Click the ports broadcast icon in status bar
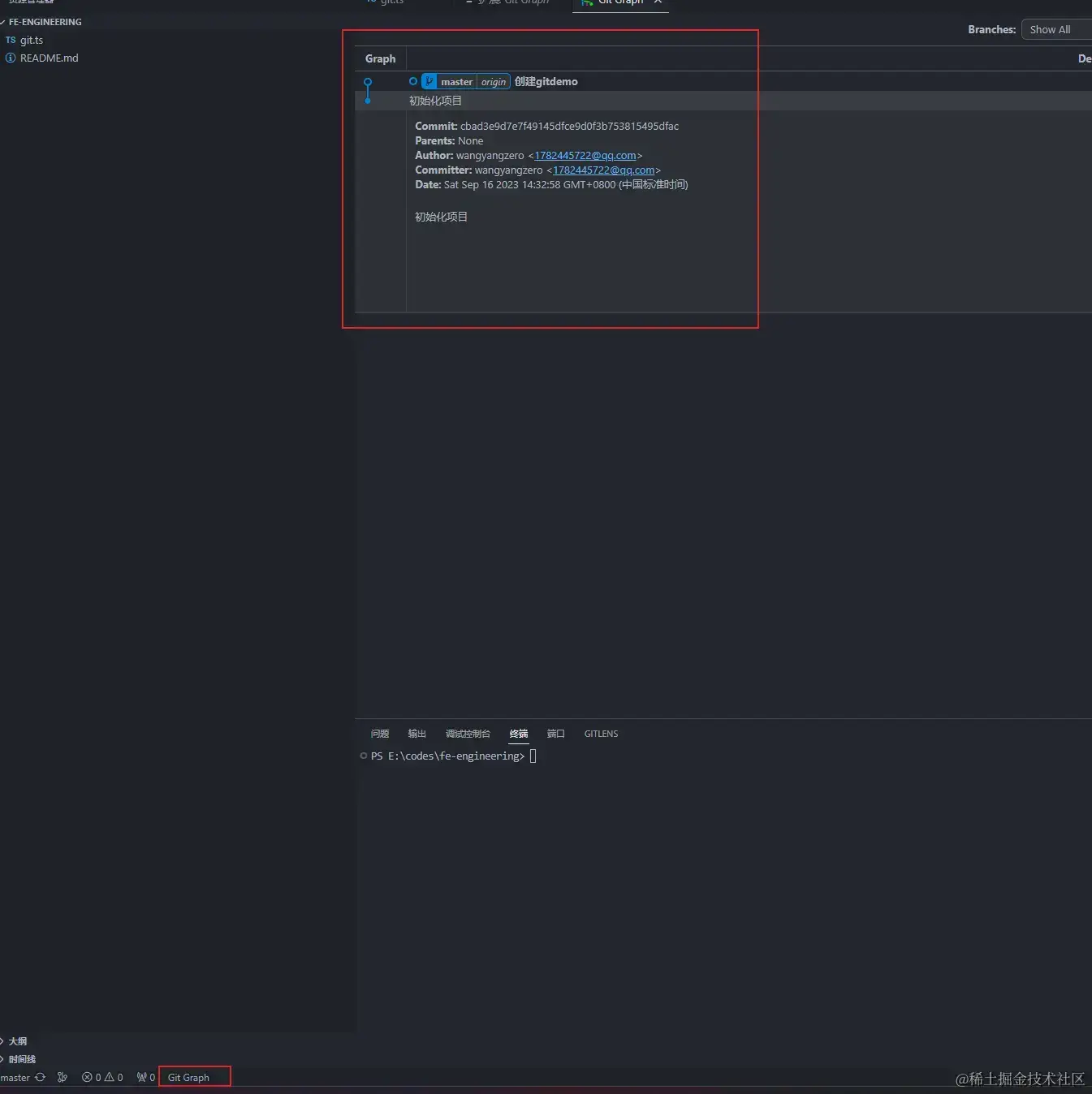 tap(141, 1078)
